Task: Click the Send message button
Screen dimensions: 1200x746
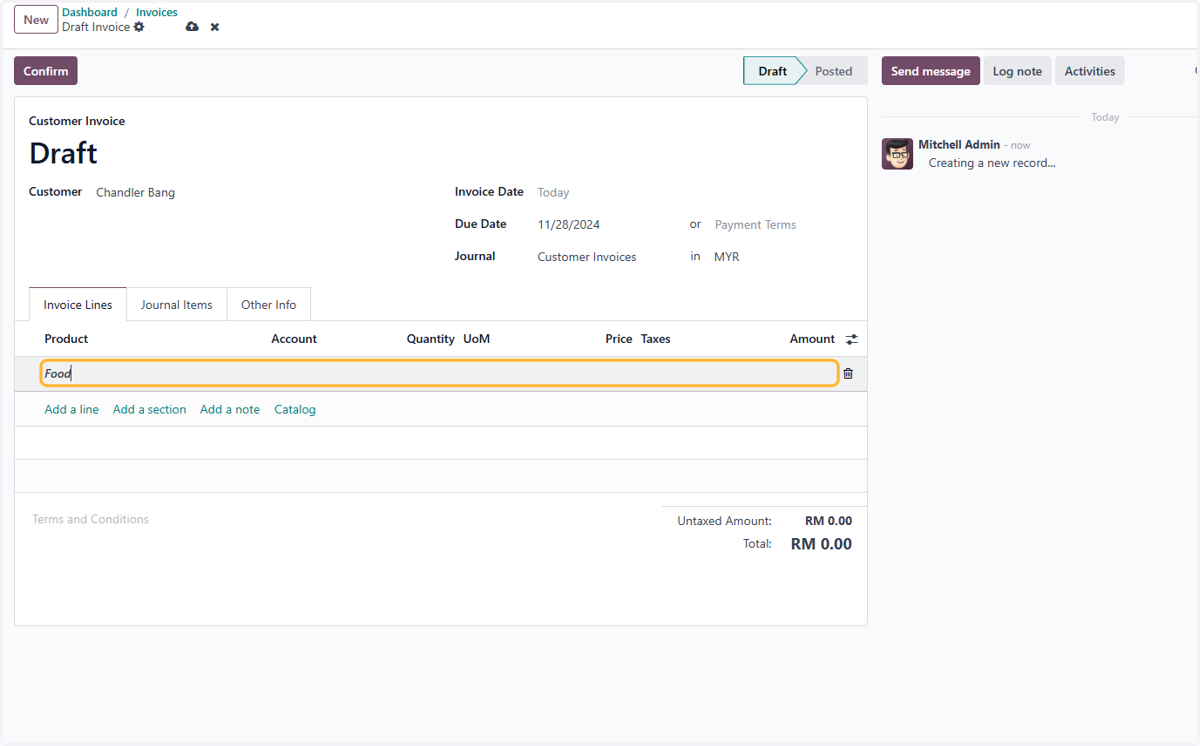Action: [930, 71]
